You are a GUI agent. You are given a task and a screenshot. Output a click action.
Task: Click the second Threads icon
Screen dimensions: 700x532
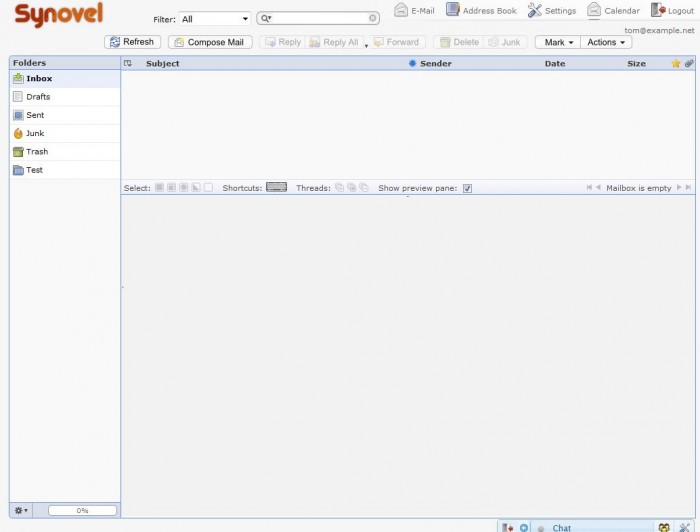351,187
